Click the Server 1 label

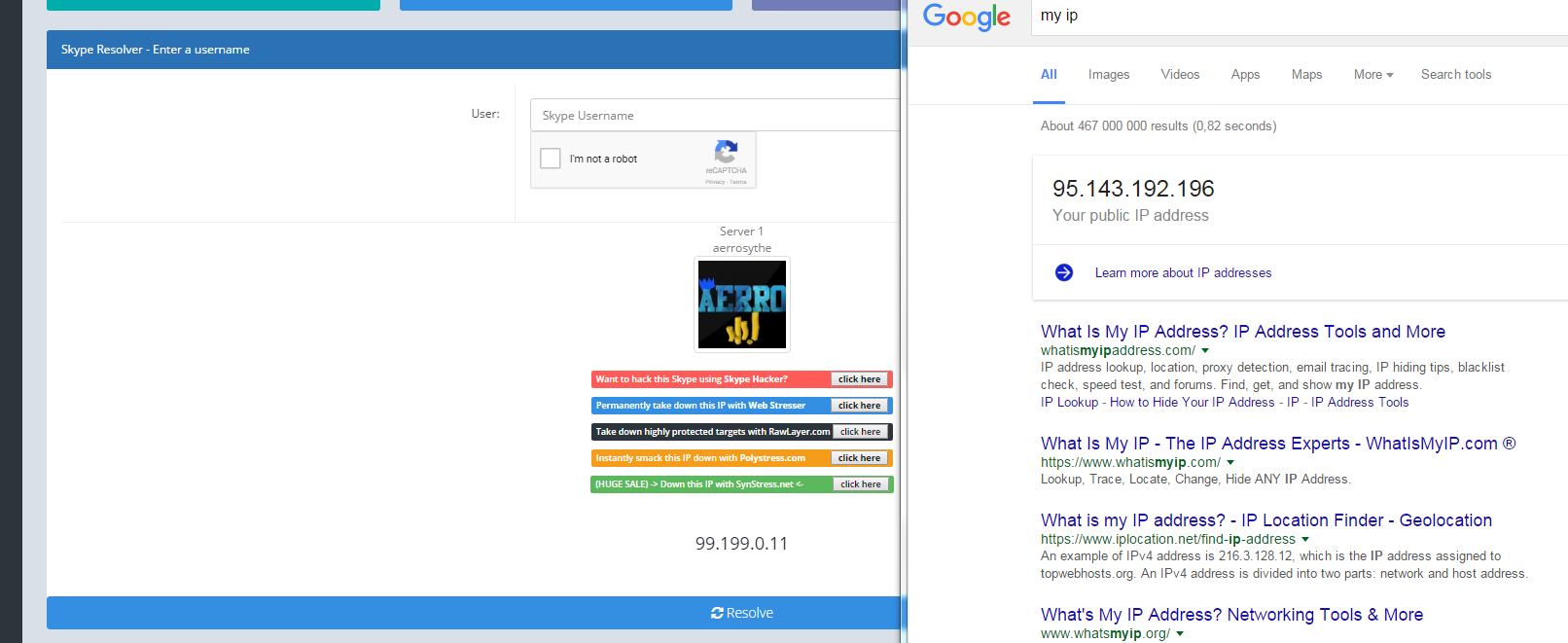pyautogui.click(x=741, y=232)
